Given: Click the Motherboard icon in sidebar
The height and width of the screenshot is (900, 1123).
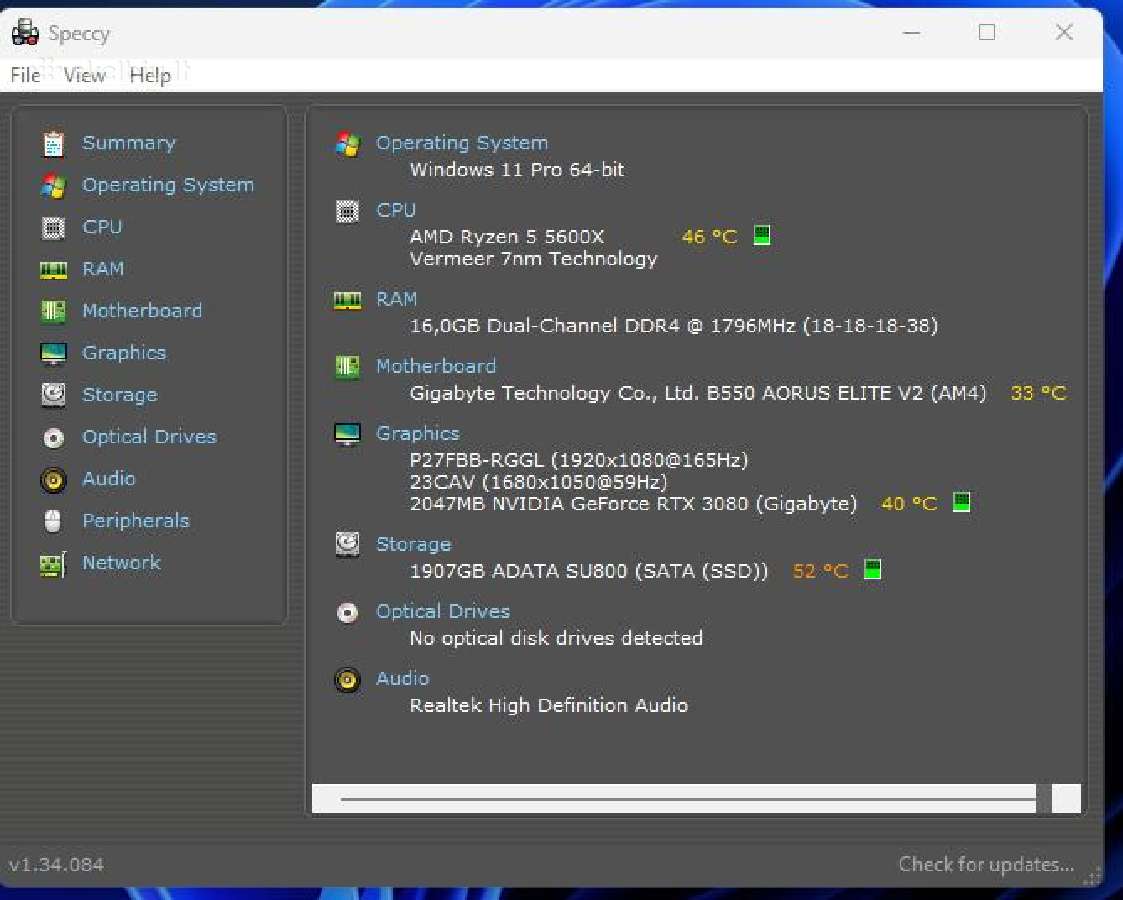Looking at the screenshot, I should (53, 311).
